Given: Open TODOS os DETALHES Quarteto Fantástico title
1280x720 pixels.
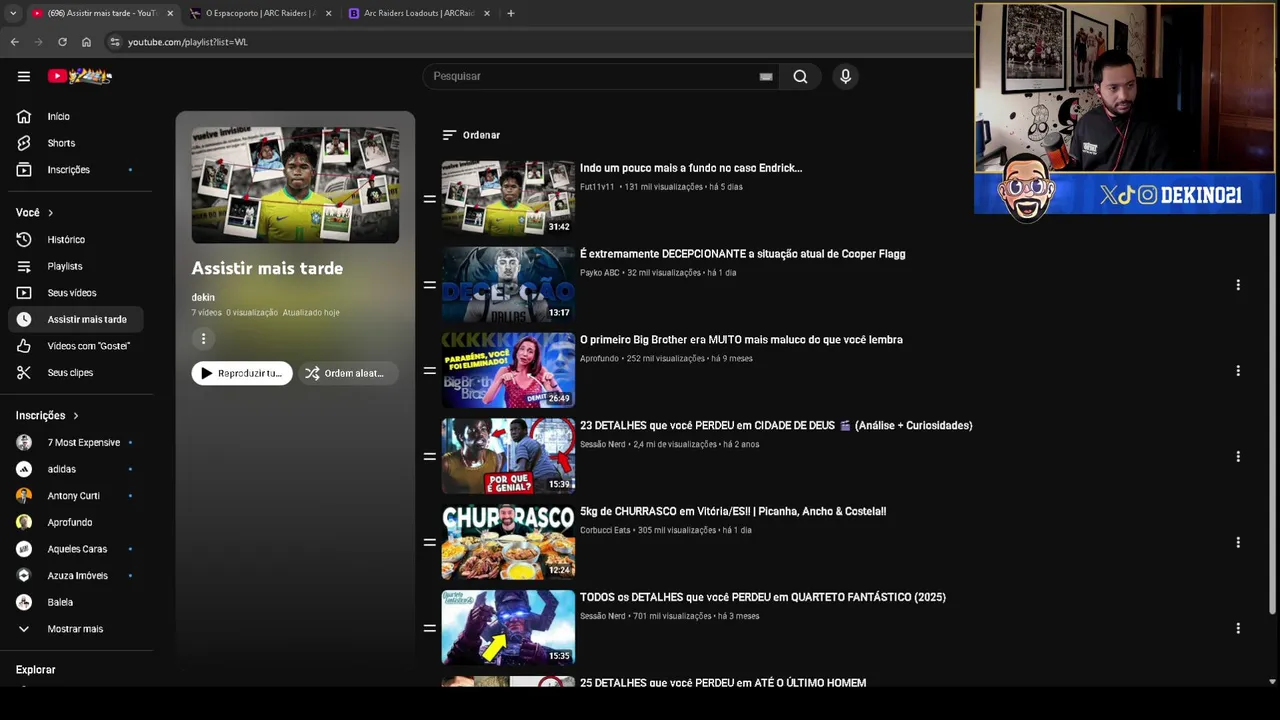Looking at the screenshot, I should click(x=763, y=597).
